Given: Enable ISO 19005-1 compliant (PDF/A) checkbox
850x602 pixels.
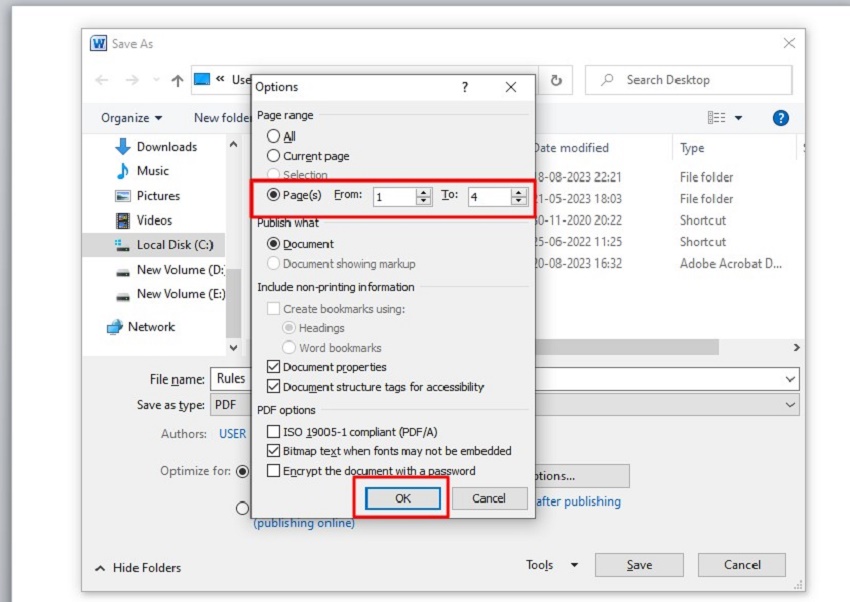Looking at the screenshot, I should 273,432.
